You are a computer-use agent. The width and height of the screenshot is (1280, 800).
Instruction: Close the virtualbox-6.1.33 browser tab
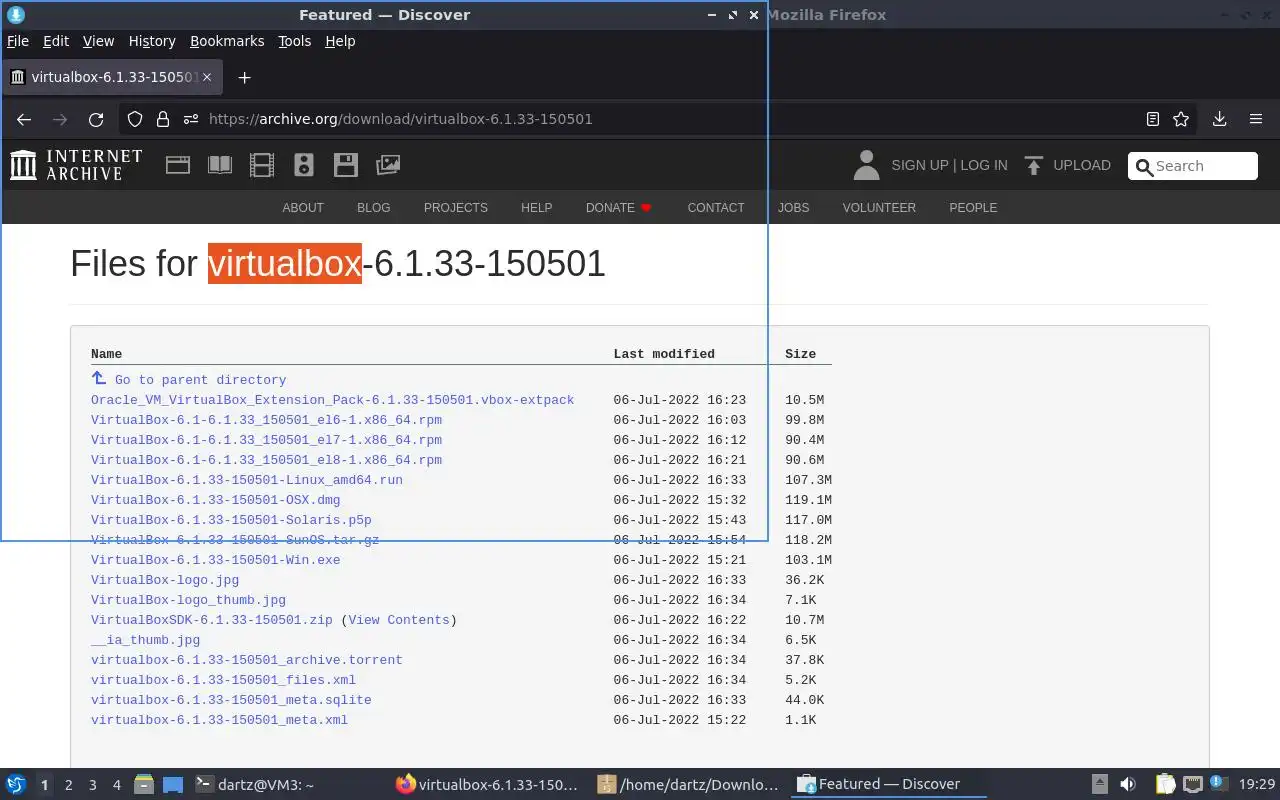(x=207, y=77)
